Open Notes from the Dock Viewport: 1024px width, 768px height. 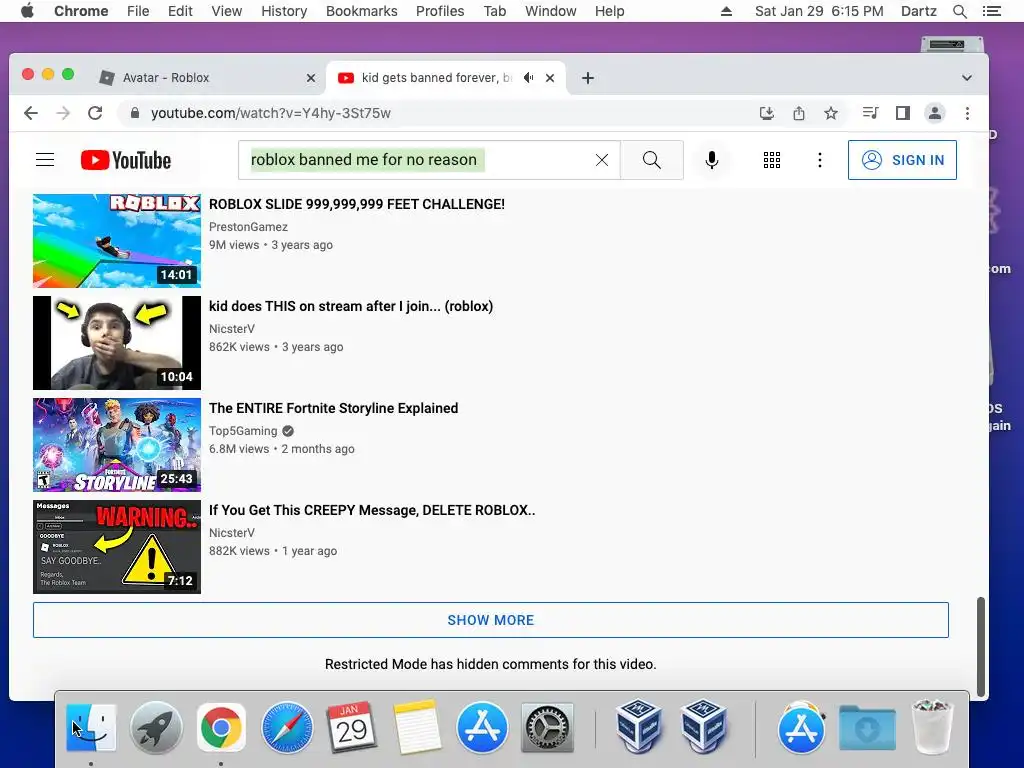coord(417,728)
